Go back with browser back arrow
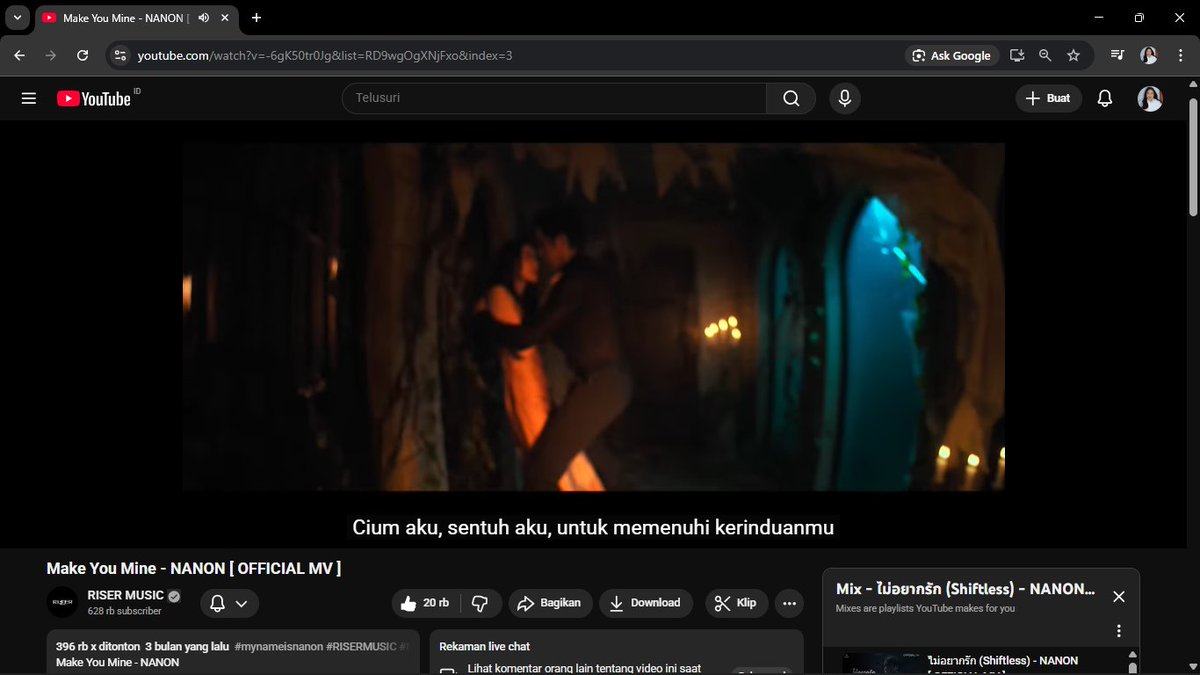 pyautogui.click(x=19, y=55)
